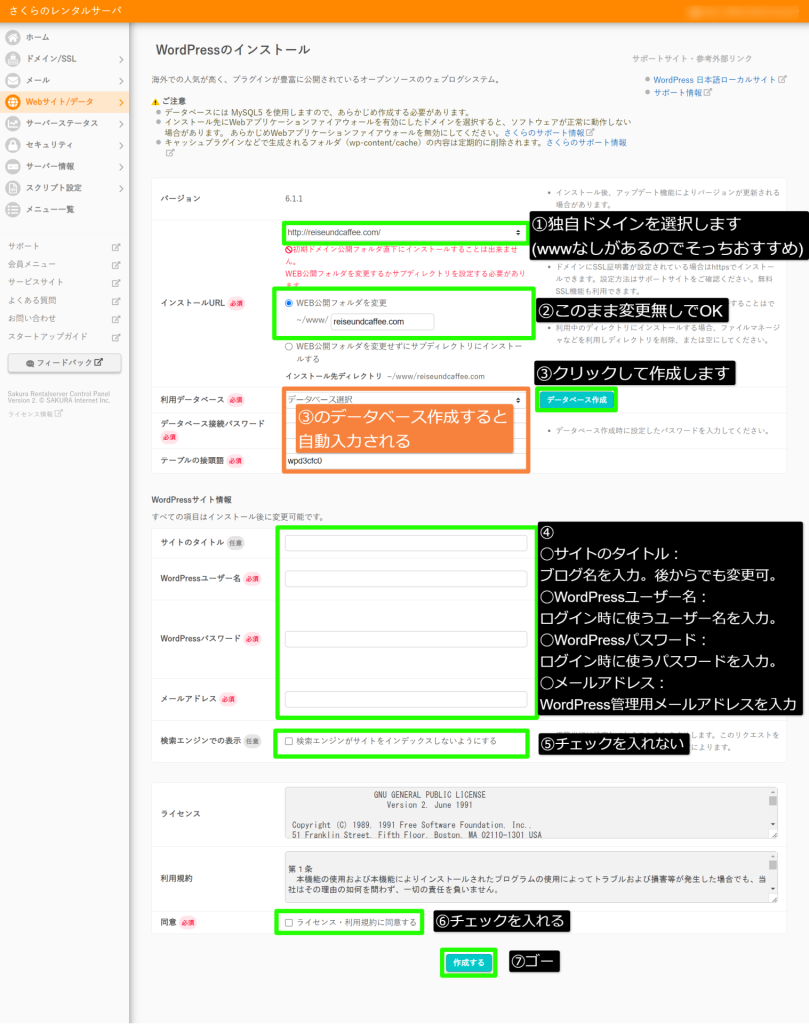Click the 作成する submit button
This screenshot has width=809, height=1024.
coord(469,963)
